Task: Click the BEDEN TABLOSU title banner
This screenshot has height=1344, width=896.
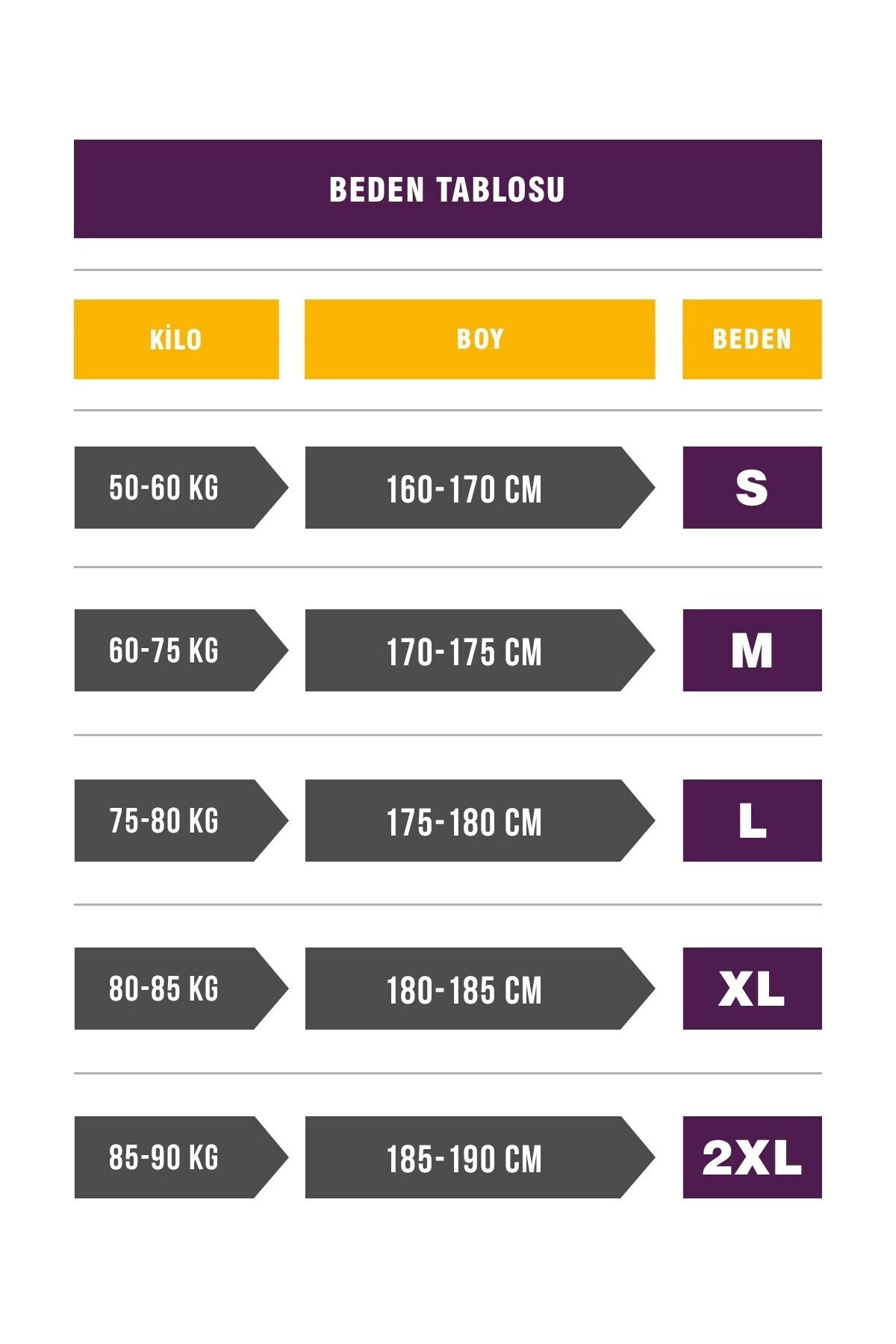Action: pyautogui.click(x=447, y=189)
